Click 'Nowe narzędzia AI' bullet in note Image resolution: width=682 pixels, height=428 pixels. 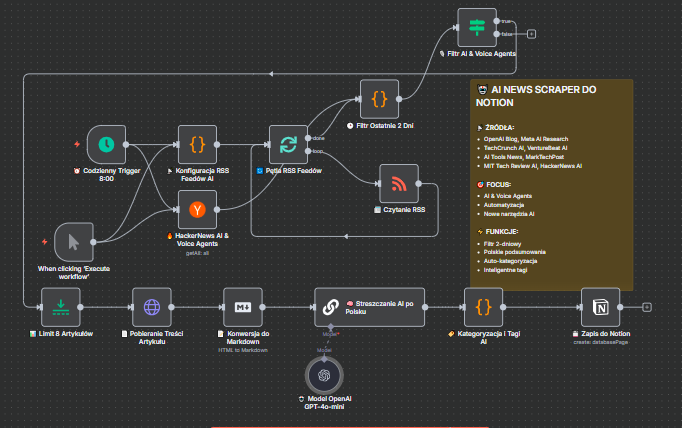[509, 214]
